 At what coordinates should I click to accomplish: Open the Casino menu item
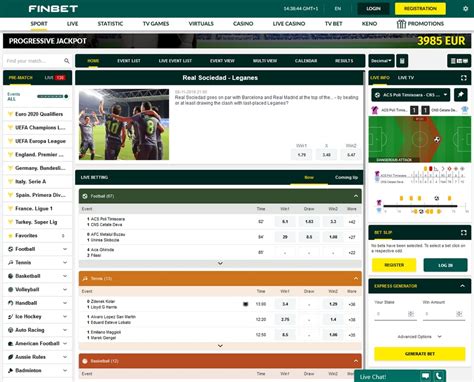[243, 24]
